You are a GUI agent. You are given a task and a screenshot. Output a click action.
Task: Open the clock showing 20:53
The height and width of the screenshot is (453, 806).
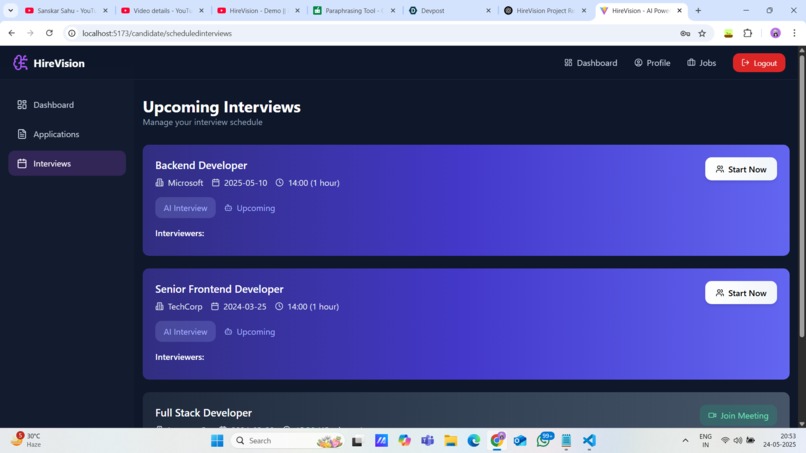click(x=779, y=440)
